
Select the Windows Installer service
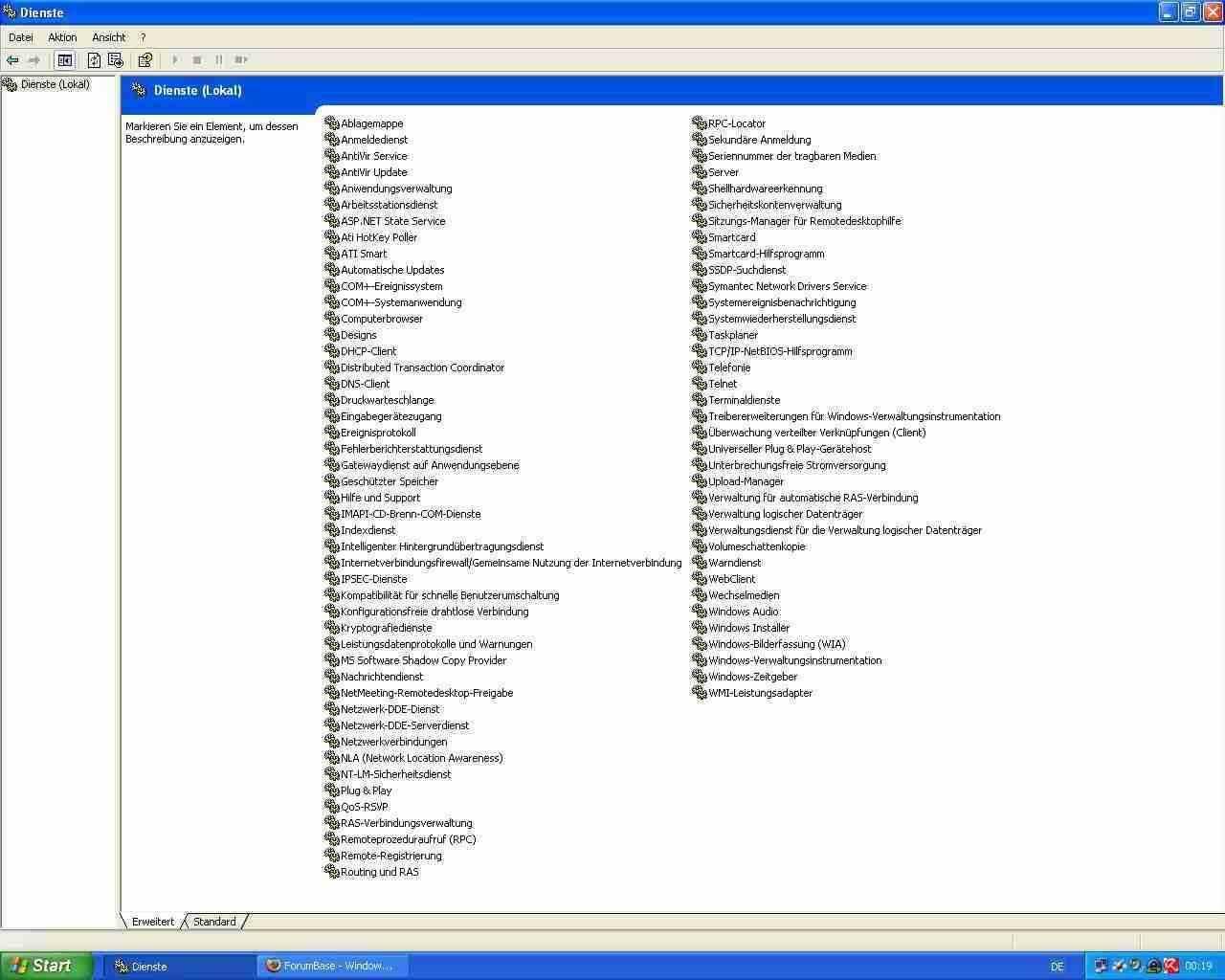click(x=749, y=628)
